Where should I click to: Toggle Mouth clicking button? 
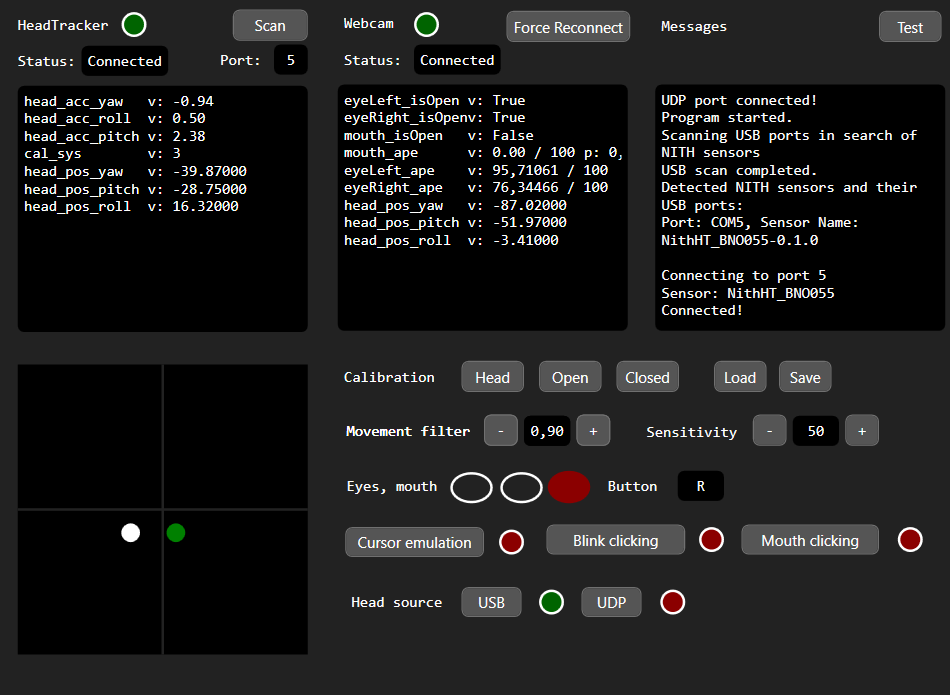pyautogui.click(x=810, y=540)
